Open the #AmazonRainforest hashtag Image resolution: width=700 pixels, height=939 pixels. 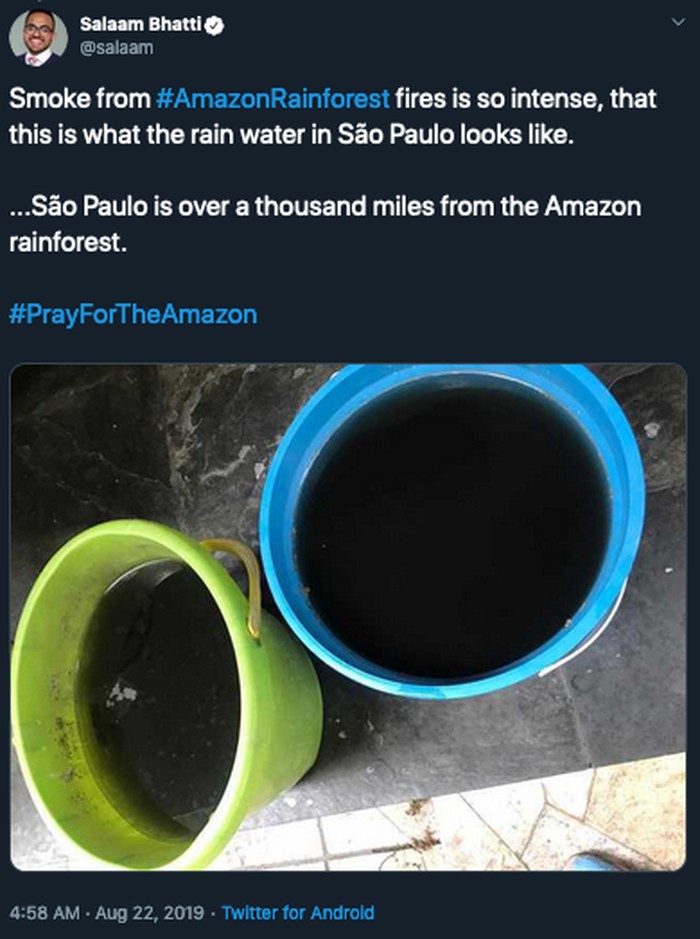tap(273, 100)
